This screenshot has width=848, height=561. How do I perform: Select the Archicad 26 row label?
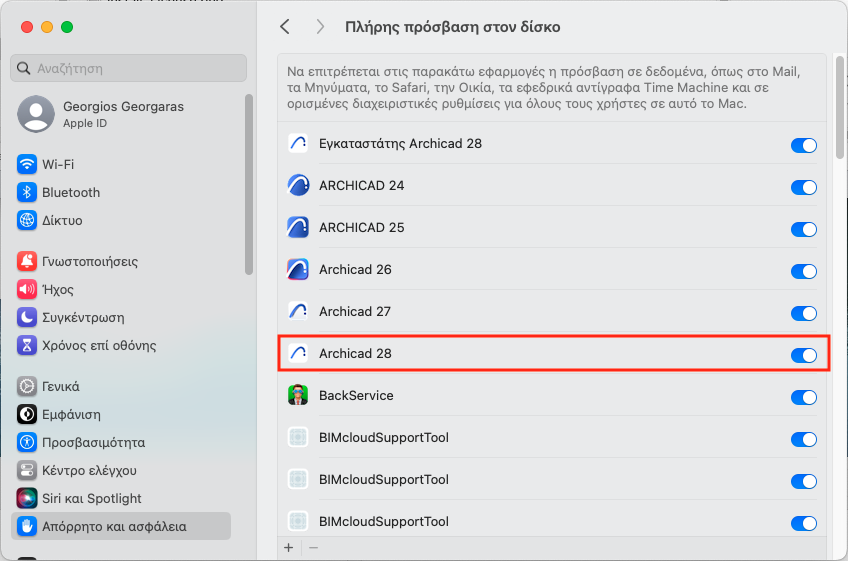tap(355, 269)
